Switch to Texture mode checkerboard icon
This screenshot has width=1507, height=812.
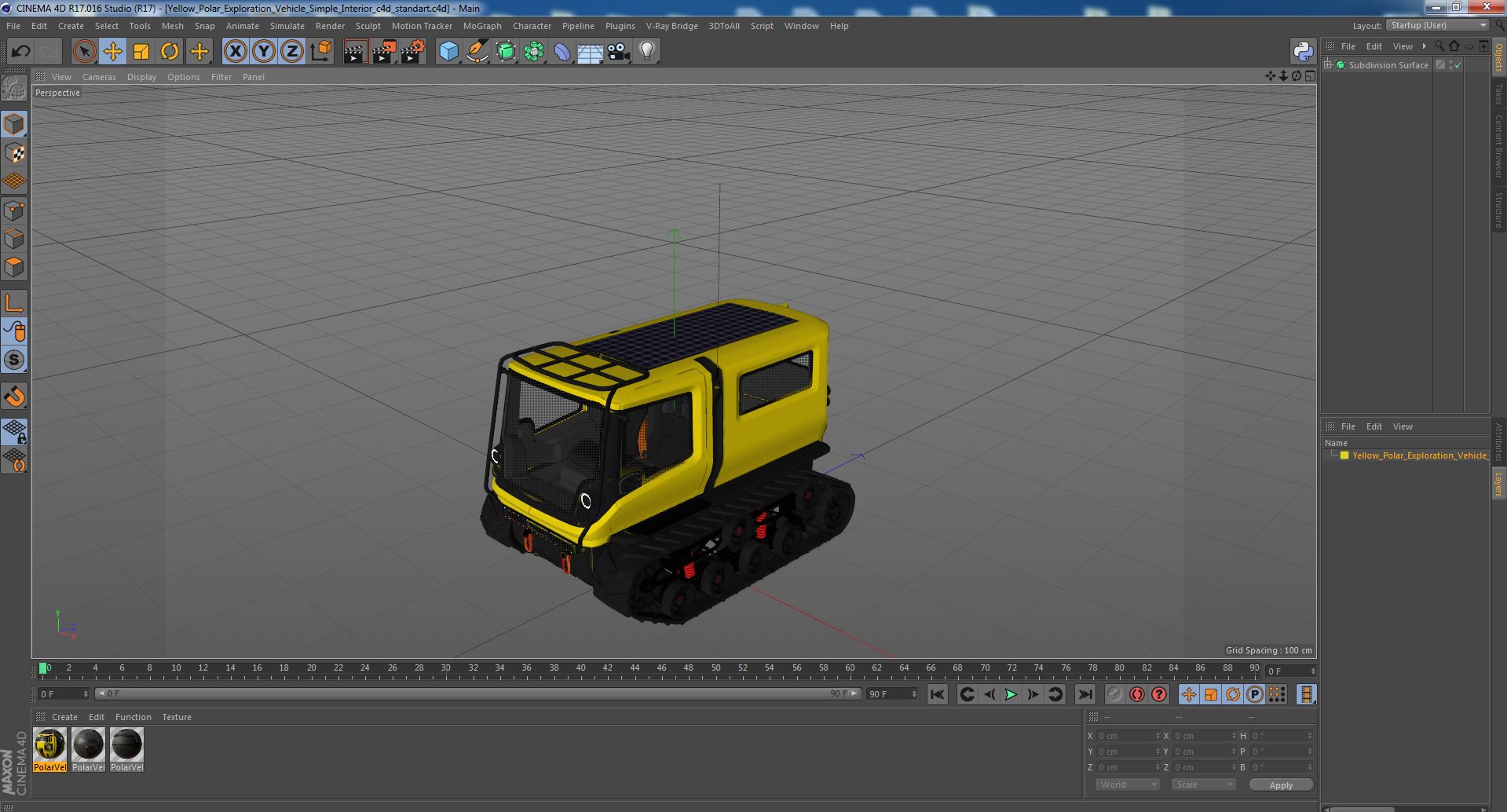tap(14, 152)
